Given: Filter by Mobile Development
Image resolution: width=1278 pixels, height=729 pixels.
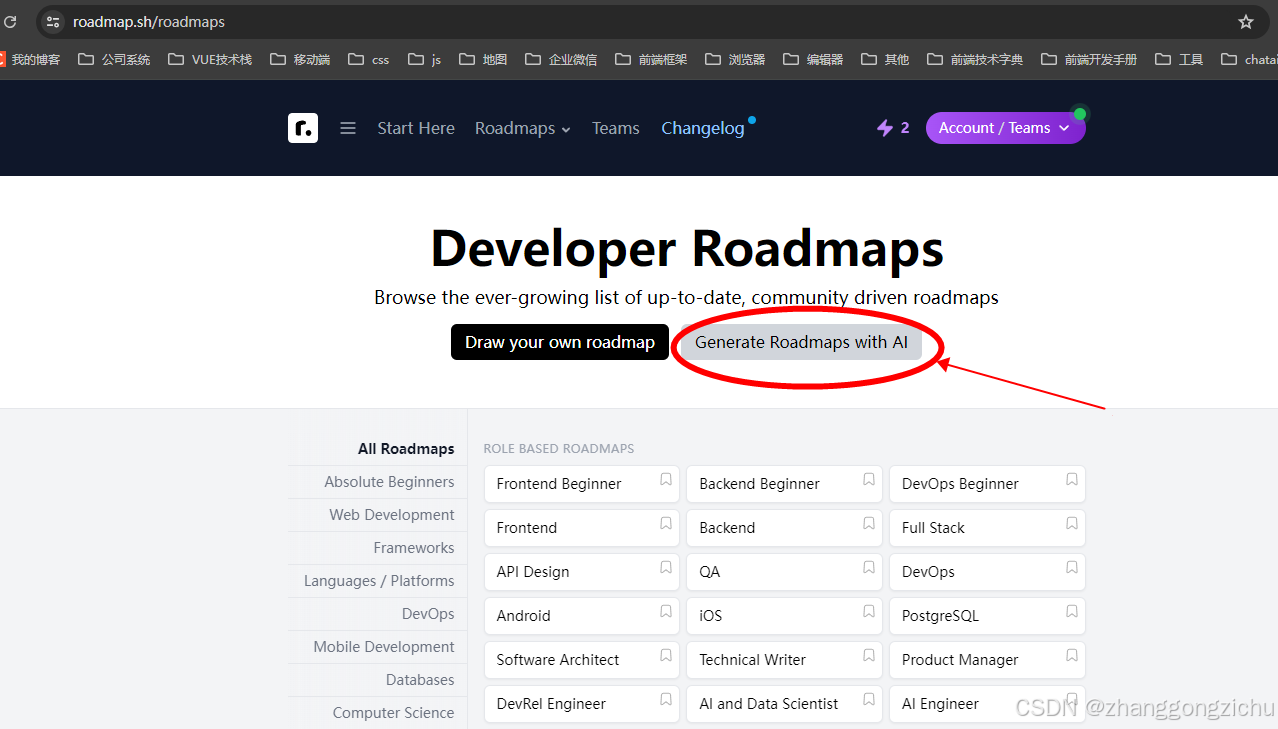Looking at the screenshot, I should (x=384, y=647).
